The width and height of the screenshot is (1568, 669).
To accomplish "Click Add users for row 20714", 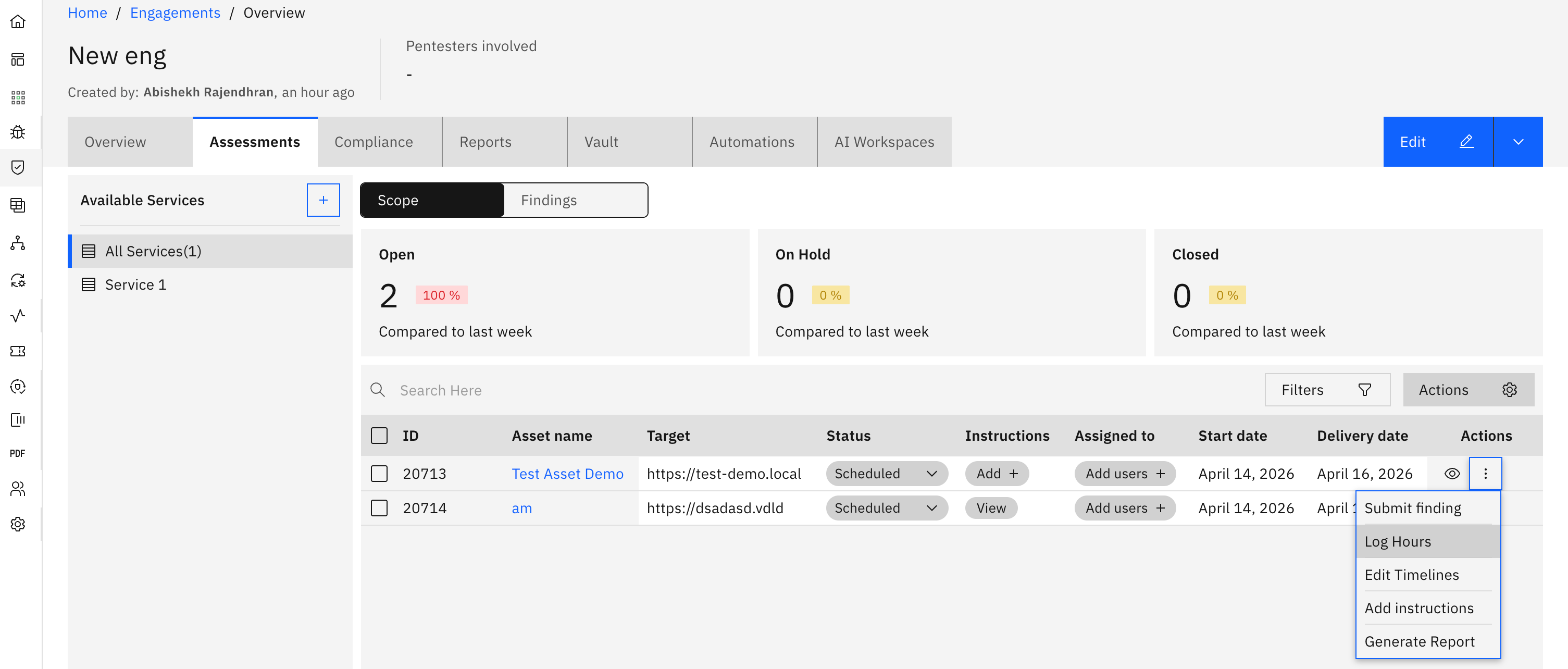I will [1125, 509].
